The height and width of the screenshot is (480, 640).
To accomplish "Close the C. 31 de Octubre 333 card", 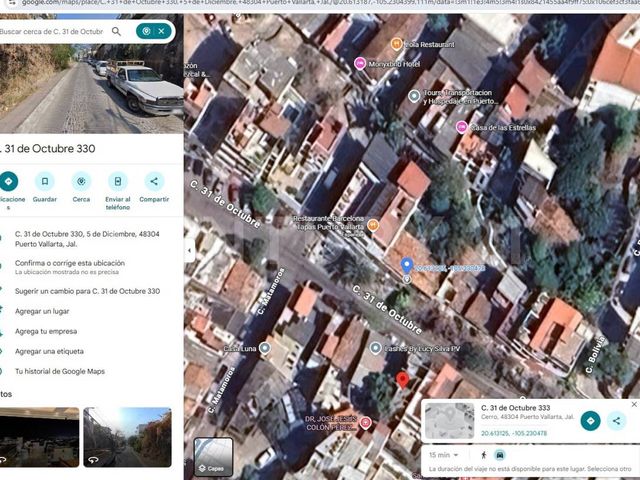I will pos(634,404).
